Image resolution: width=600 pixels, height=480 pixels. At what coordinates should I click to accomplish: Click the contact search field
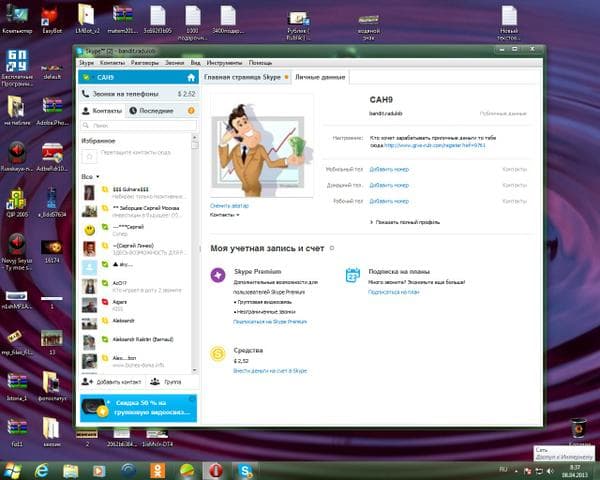pyautogui.click(x=139, y=125)
